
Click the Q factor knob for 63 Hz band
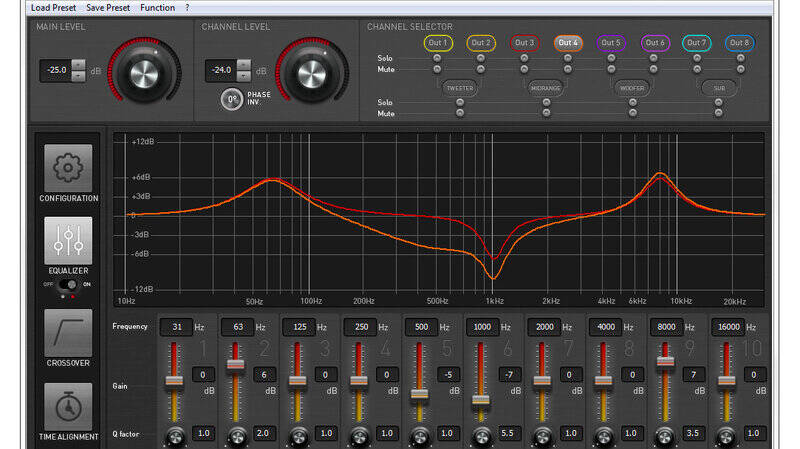click(237, 437)
